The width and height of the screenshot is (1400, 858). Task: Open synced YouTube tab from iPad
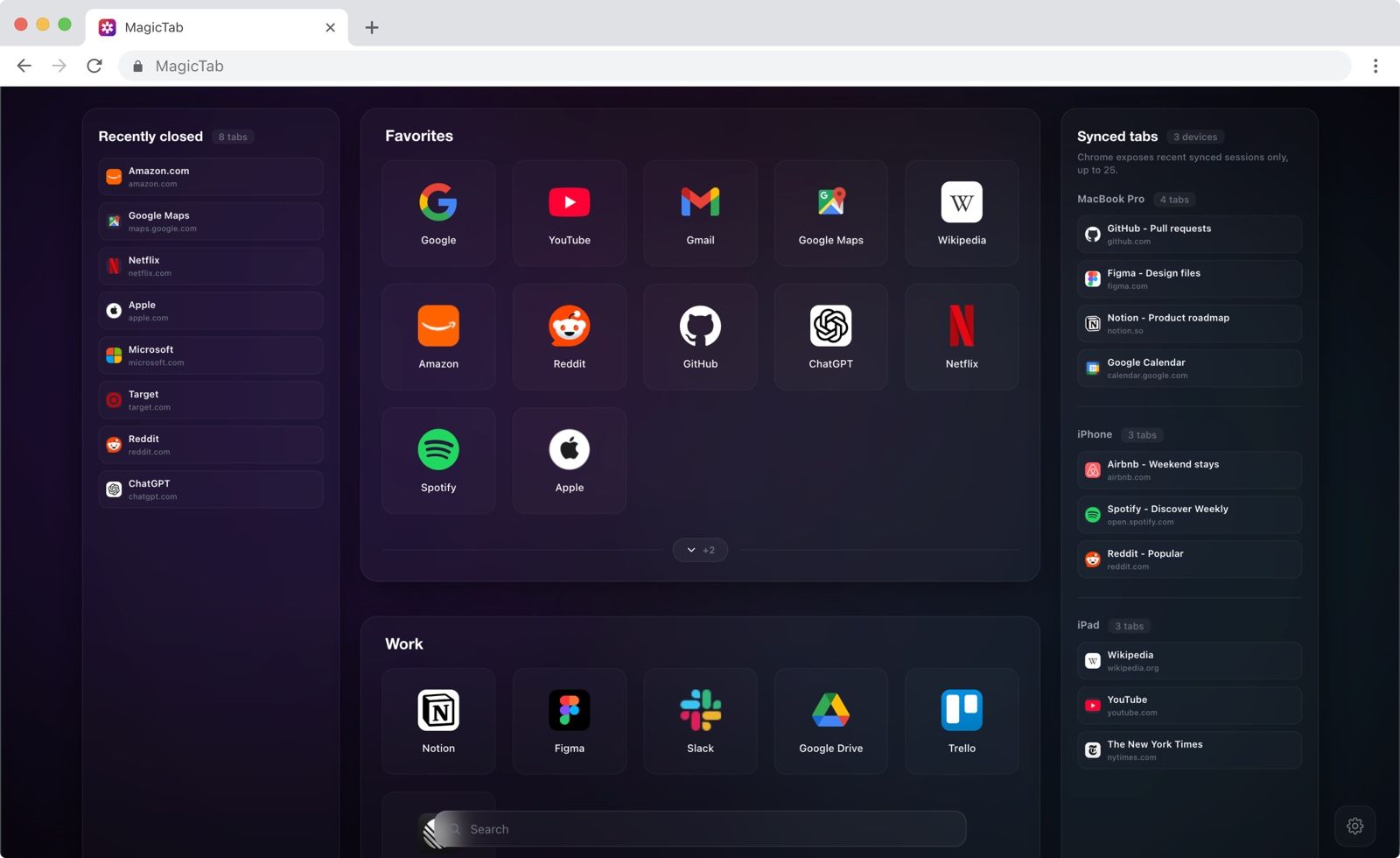1189,706
